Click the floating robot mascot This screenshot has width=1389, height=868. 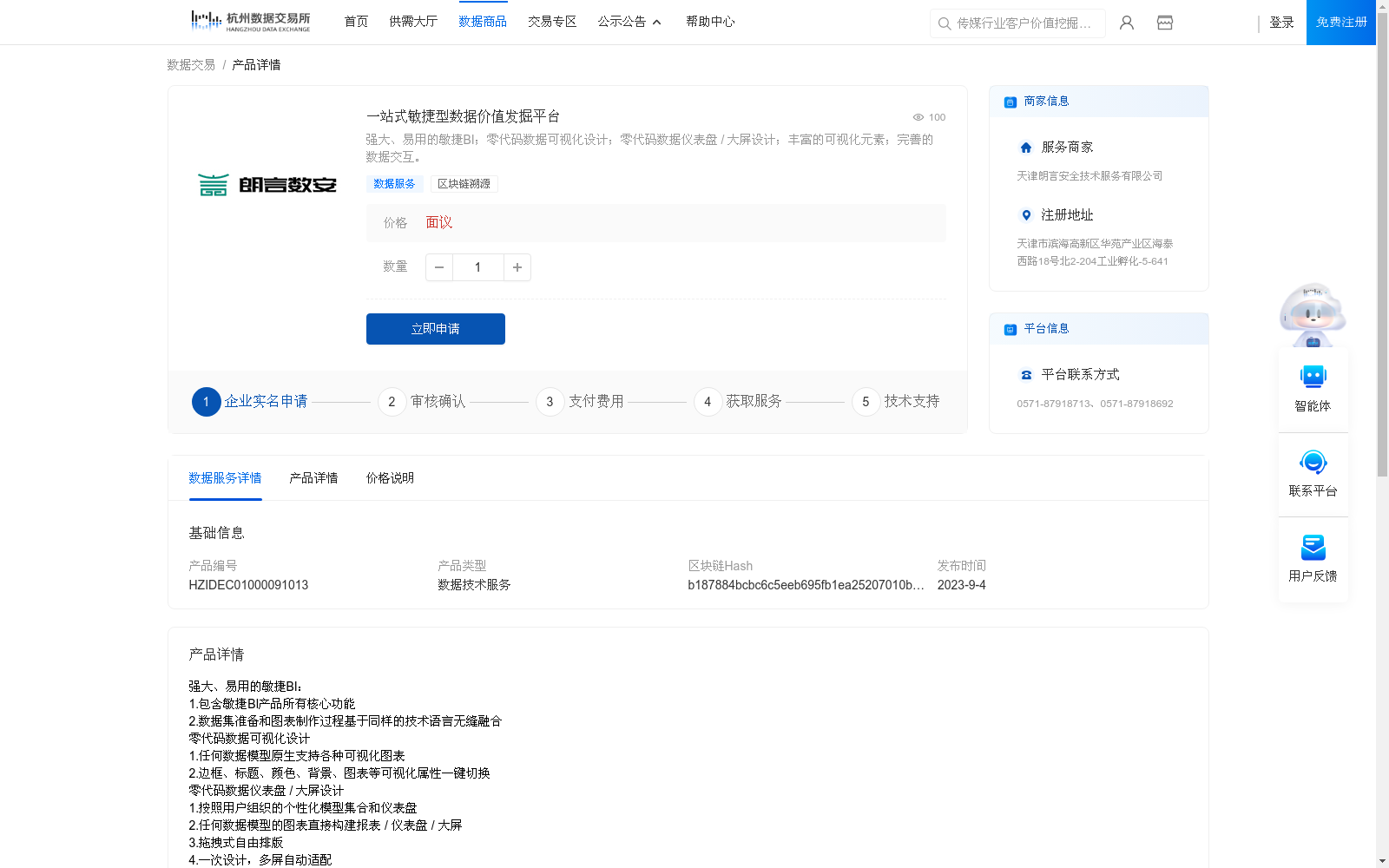1313,314
